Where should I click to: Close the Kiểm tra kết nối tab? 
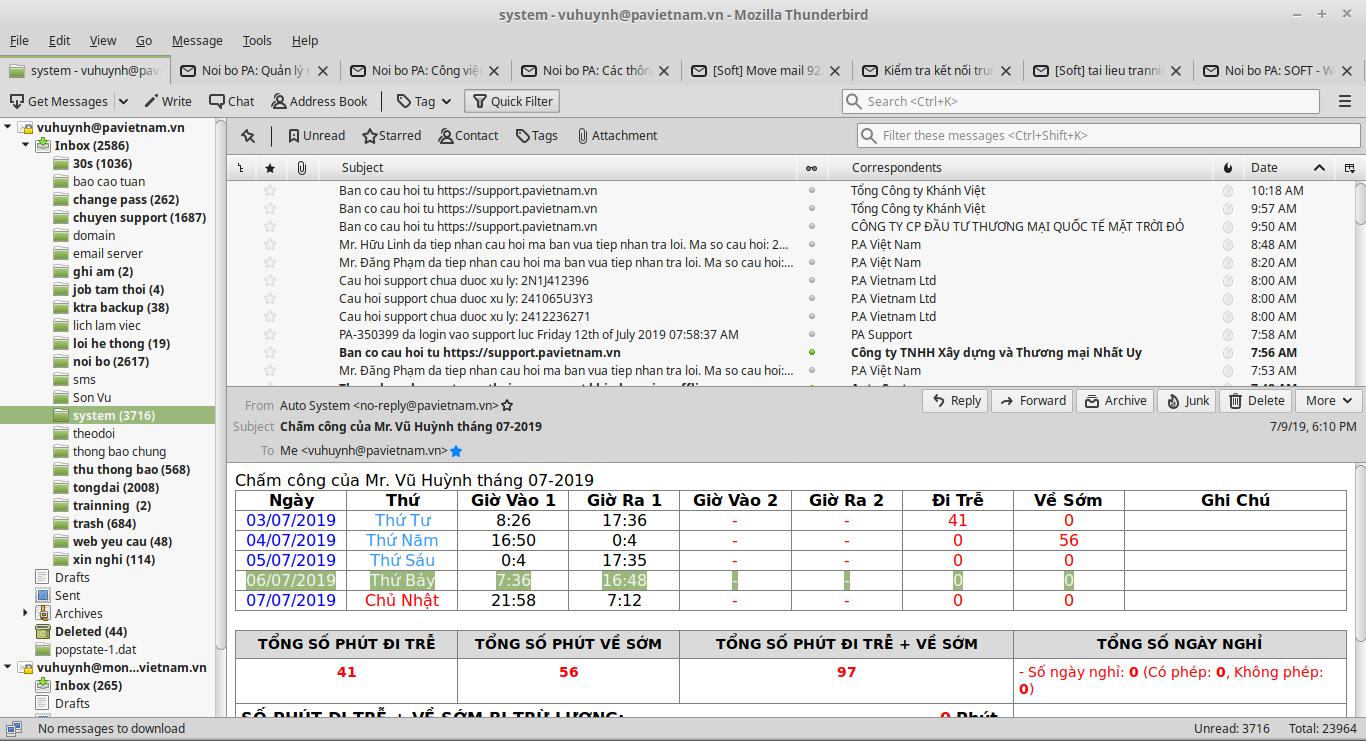click(1006, 71)
